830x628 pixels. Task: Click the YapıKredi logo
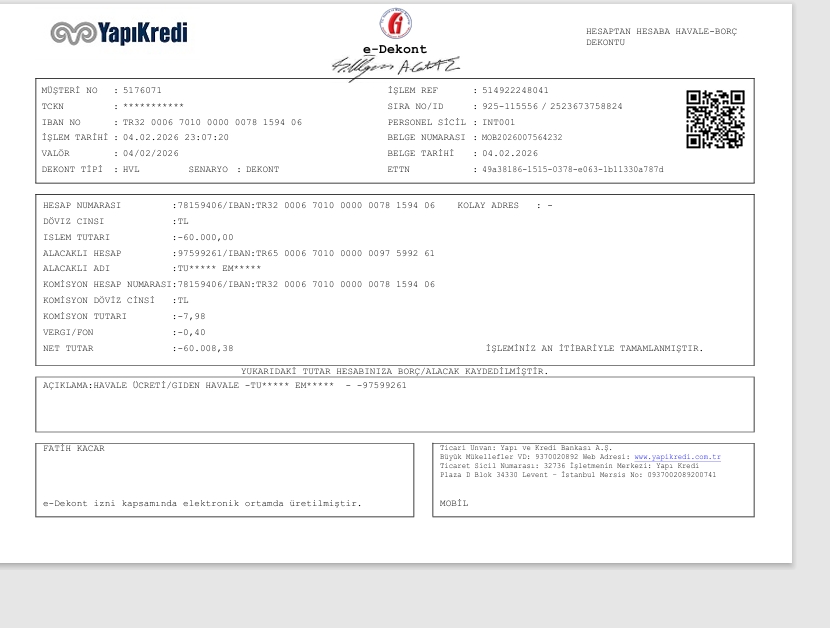coord(119,33)
